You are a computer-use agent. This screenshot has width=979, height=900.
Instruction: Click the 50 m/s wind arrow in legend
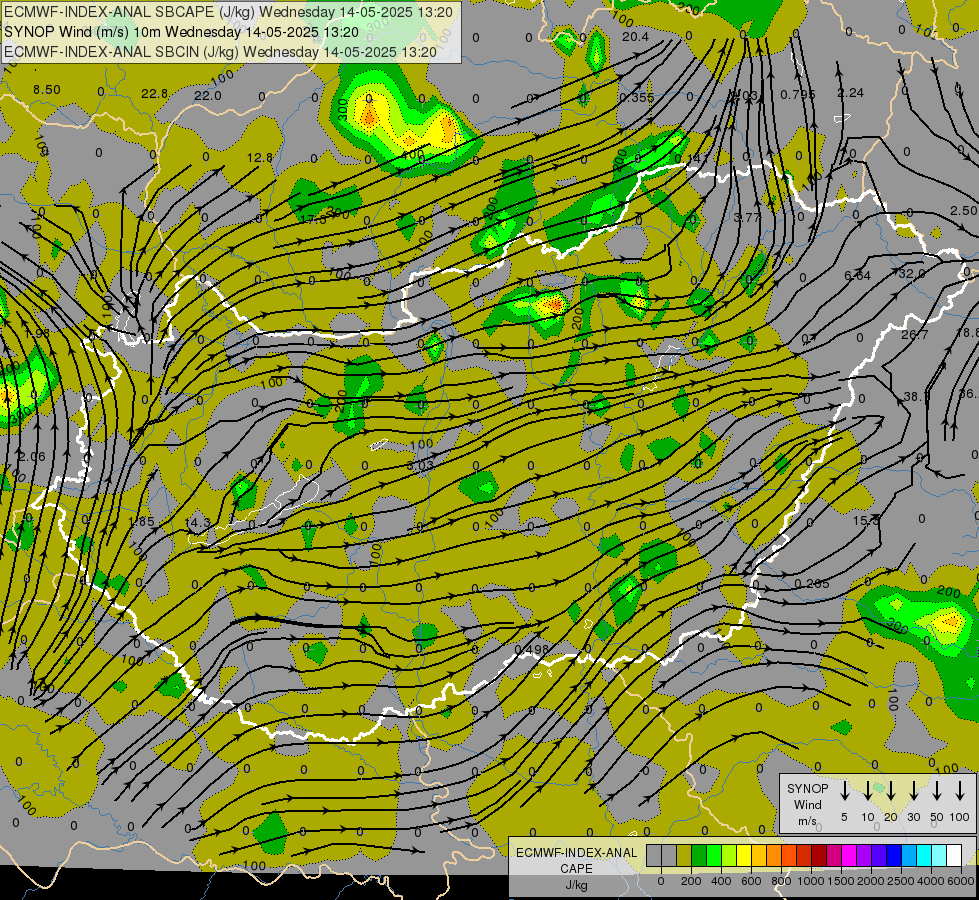(x=937, y=790)
